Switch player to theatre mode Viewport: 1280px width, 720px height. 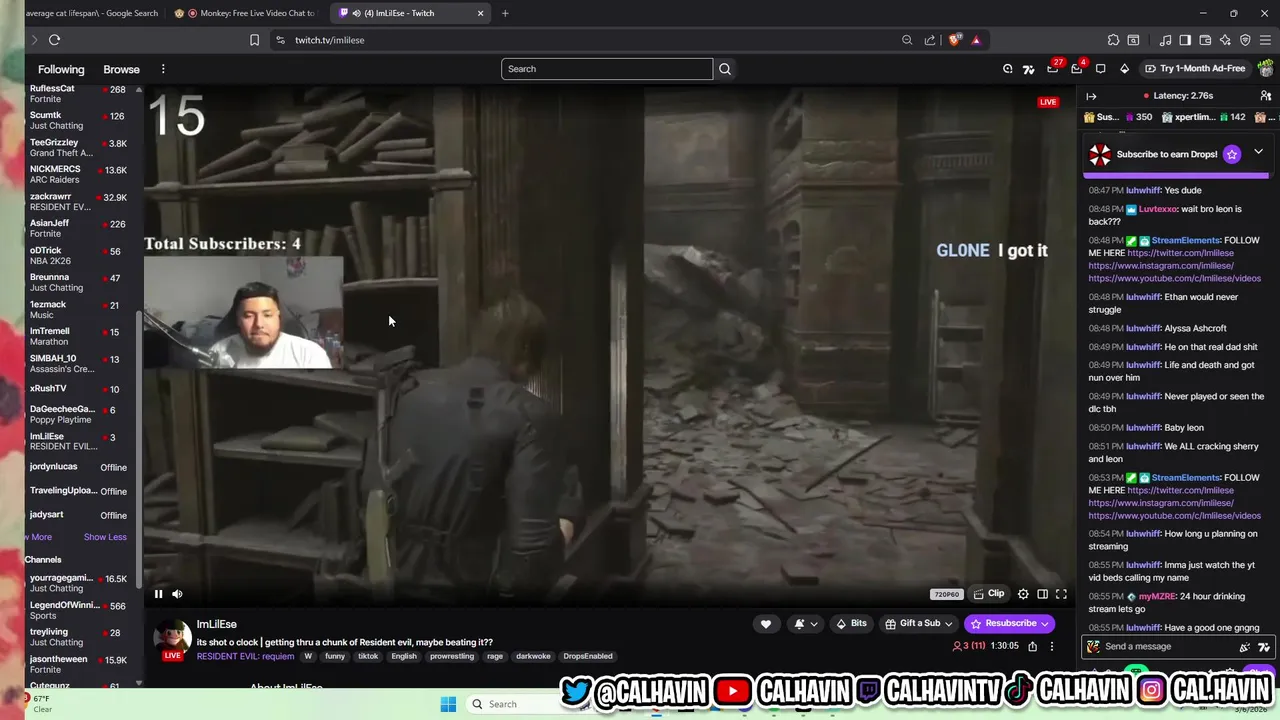tap(1042, 594)
